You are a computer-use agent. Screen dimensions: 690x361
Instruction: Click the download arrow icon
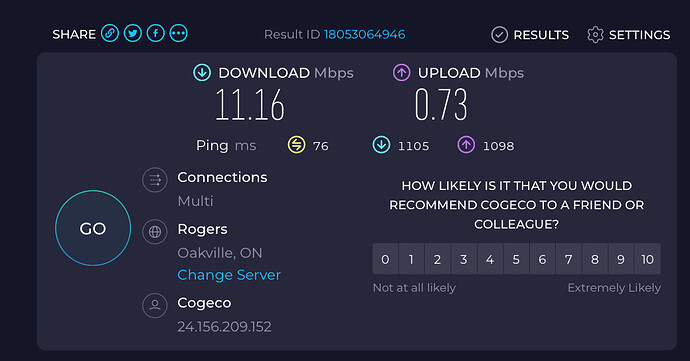[202, 73]
